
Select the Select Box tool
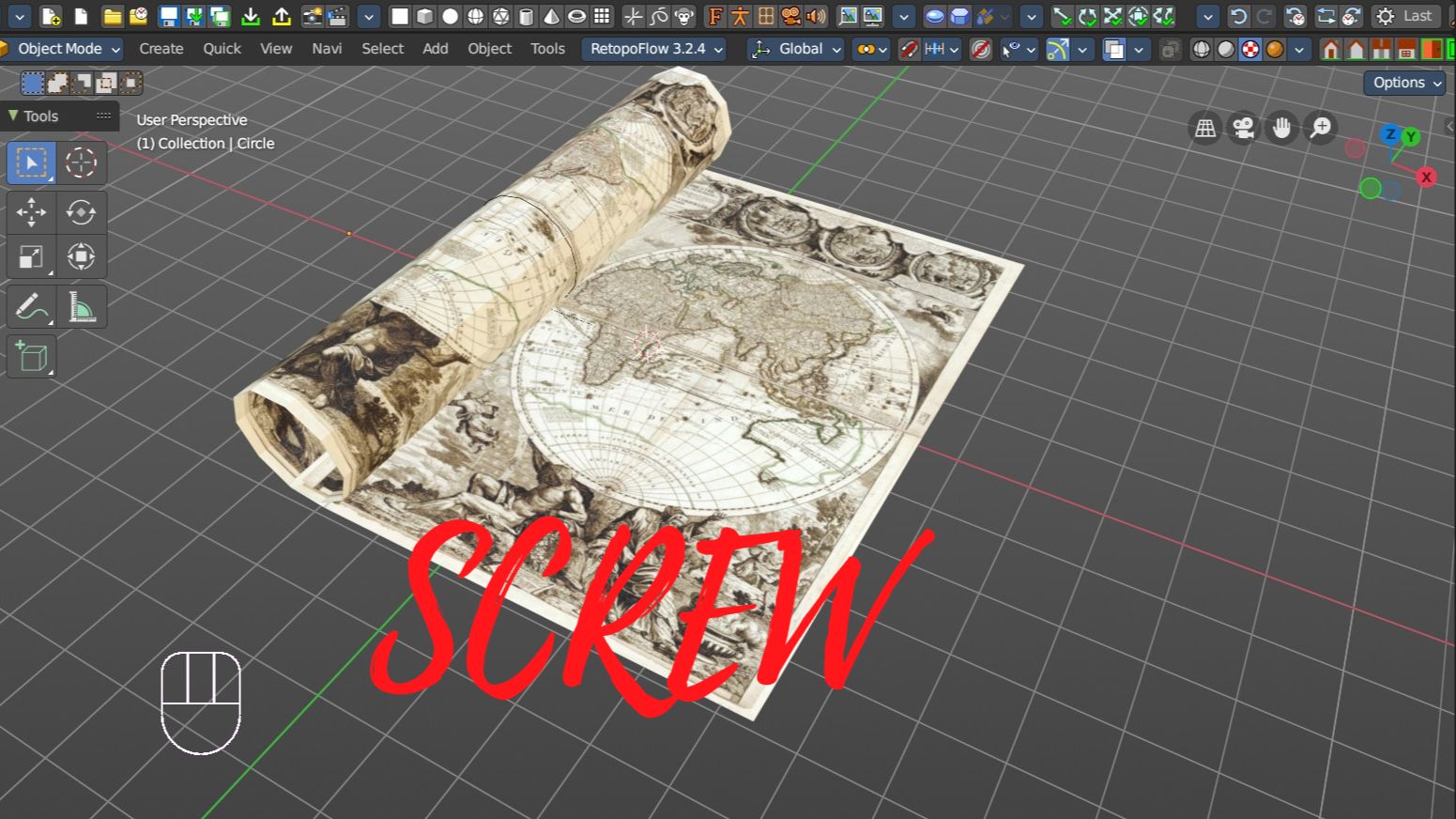[x=31, y=162]
